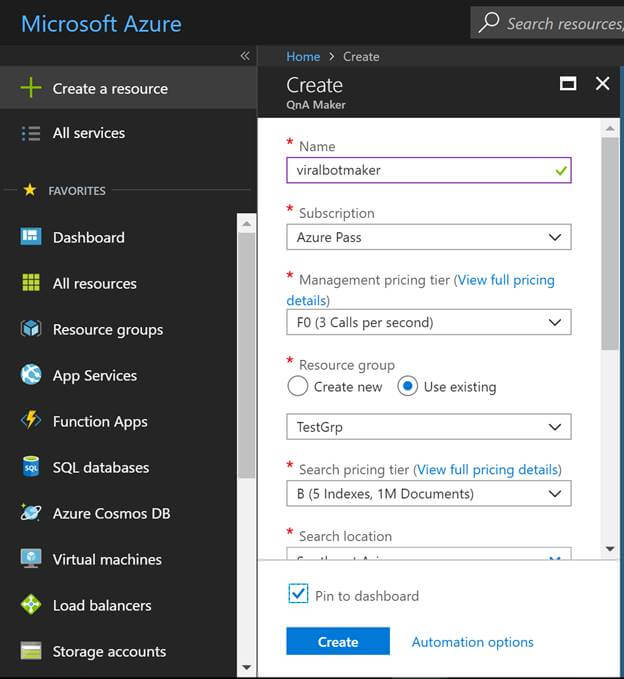Choose the Use existing radio button
The image size is (624, 679).
click(x=407, y=386)
